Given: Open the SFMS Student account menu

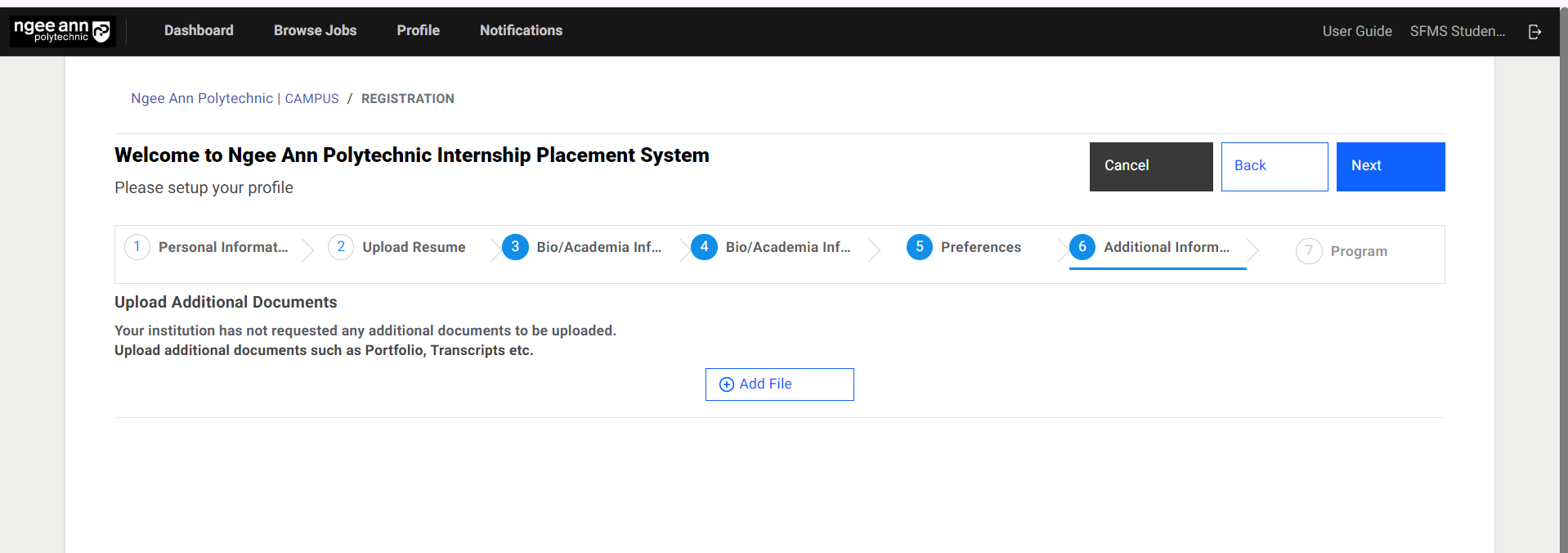Looking at the screenshot, I should pos(1458,31).
